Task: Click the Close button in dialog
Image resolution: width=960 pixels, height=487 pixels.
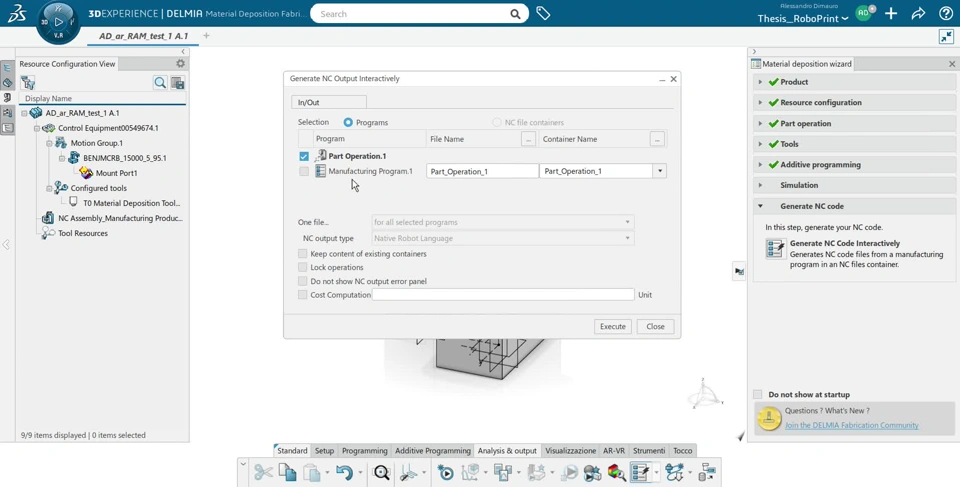Action: coord(655,327)
